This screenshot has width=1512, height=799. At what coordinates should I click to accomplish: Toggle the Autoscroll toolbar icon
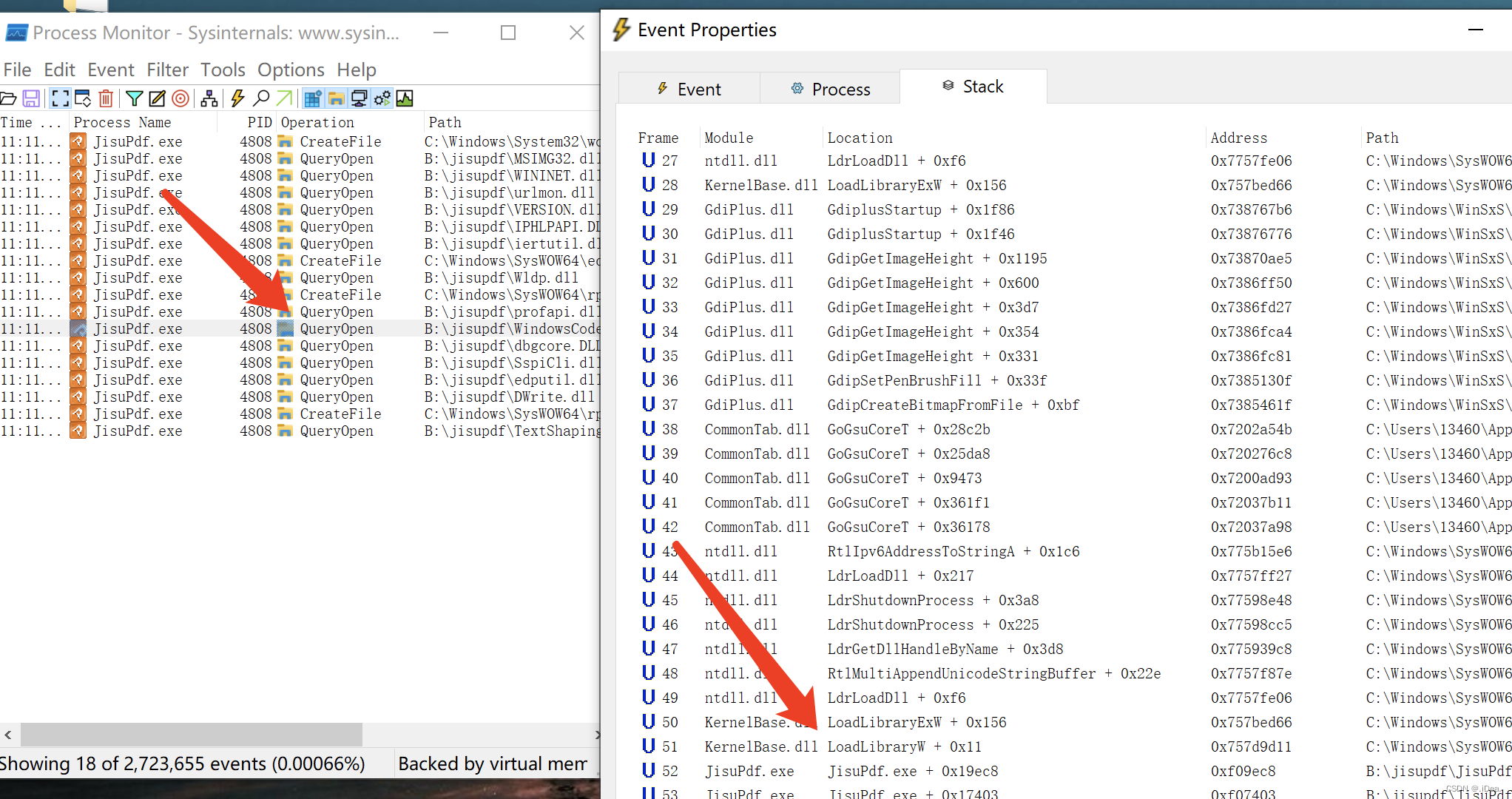[82, 98]
